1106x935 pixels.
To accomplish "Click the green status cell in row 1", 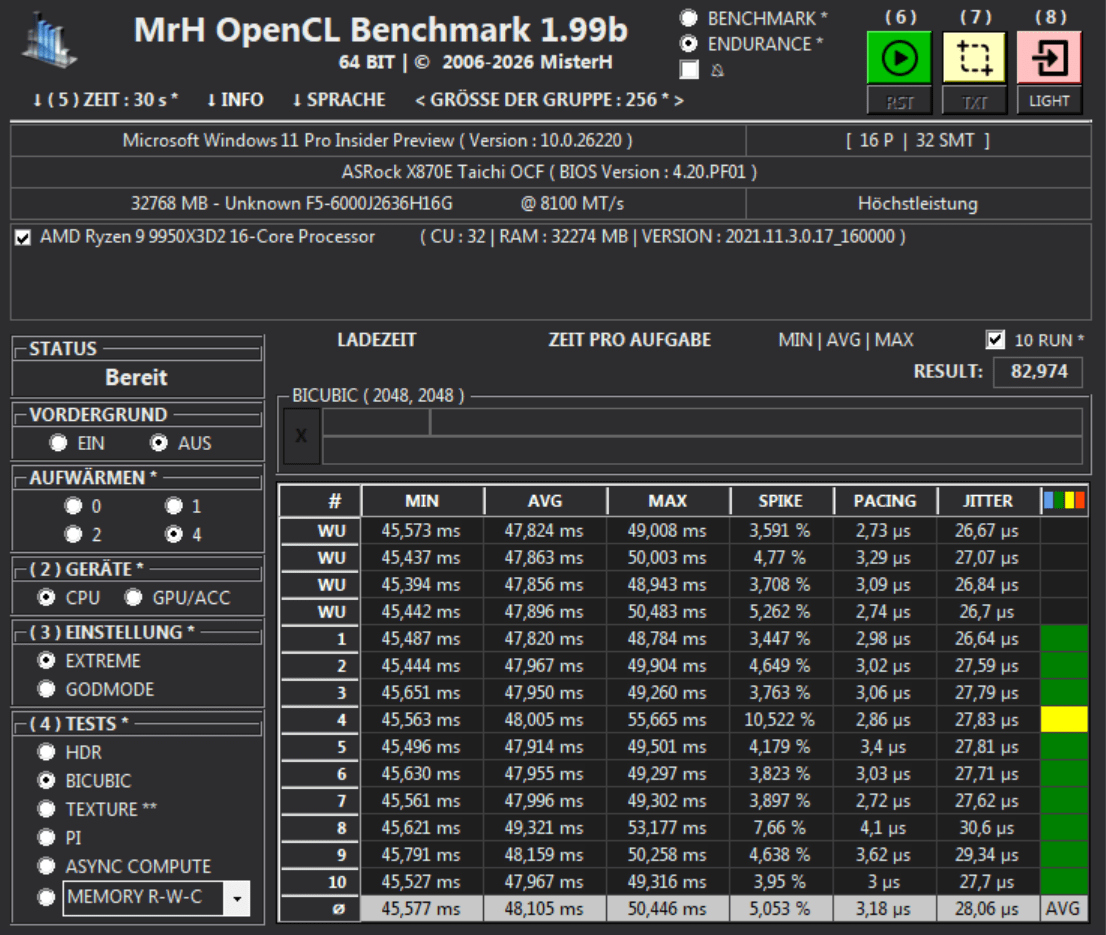I will coord(1064,639).
